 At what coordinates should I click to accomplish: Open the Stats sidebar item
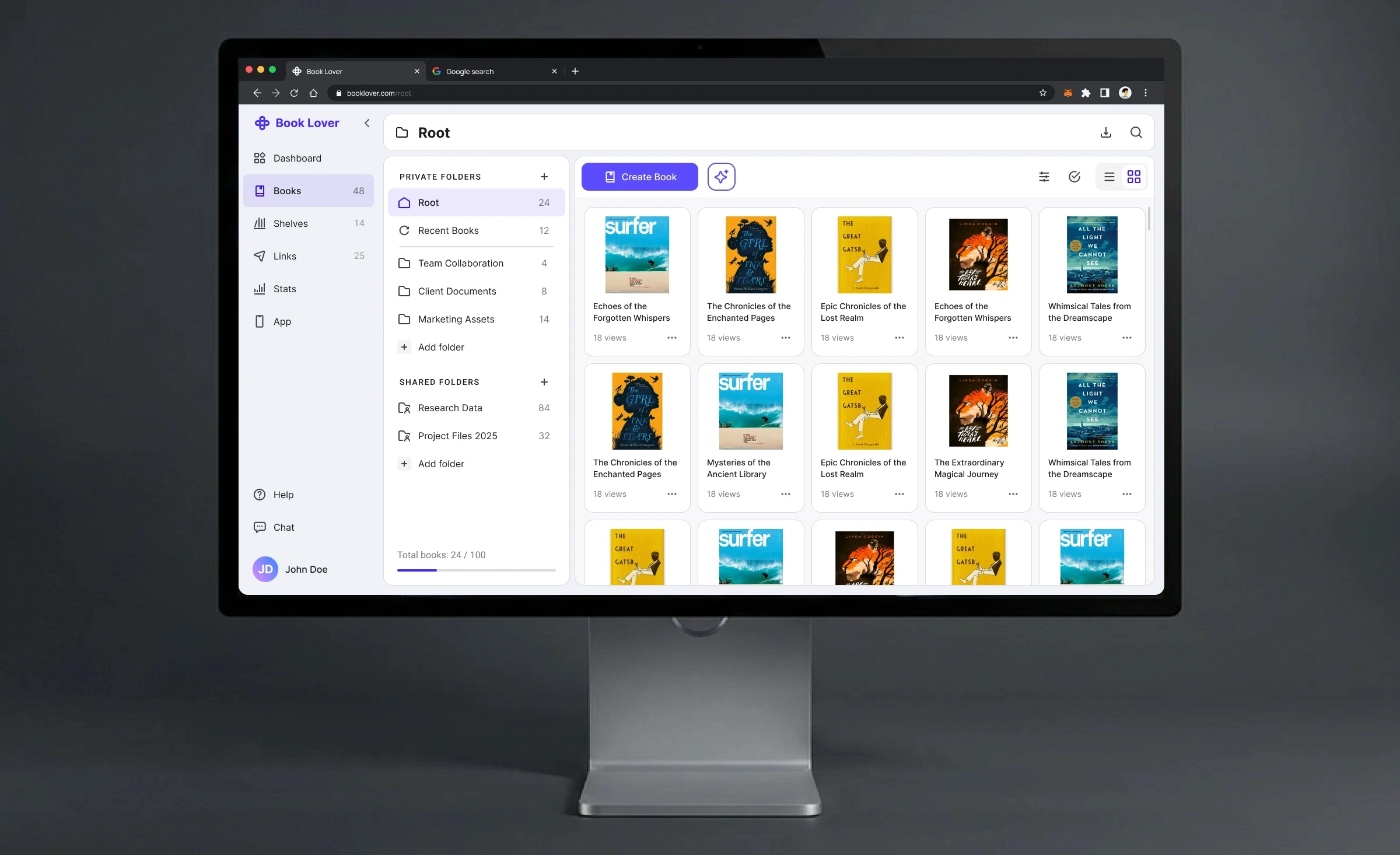click(285, 289)
